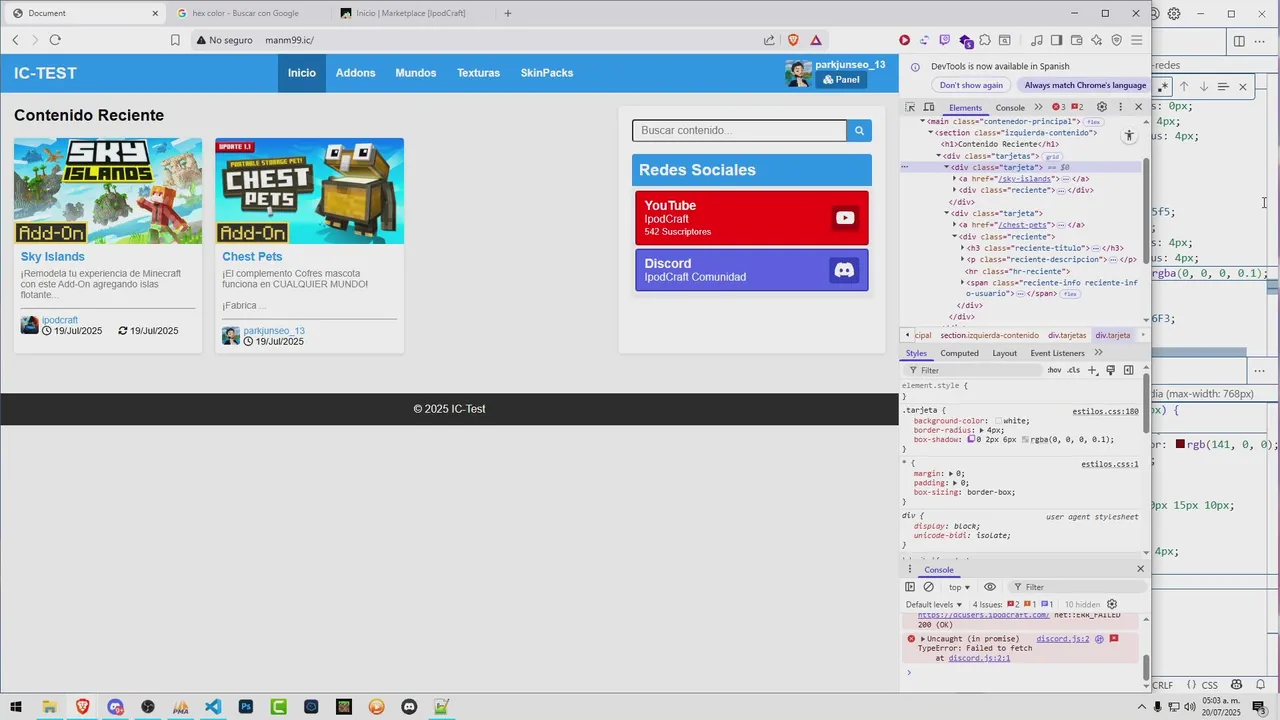Open the extensions puzzle icon in the browser toolbar
Image resolution: width=1280 pixels, height=720 pixels.
tap(985, 40)
